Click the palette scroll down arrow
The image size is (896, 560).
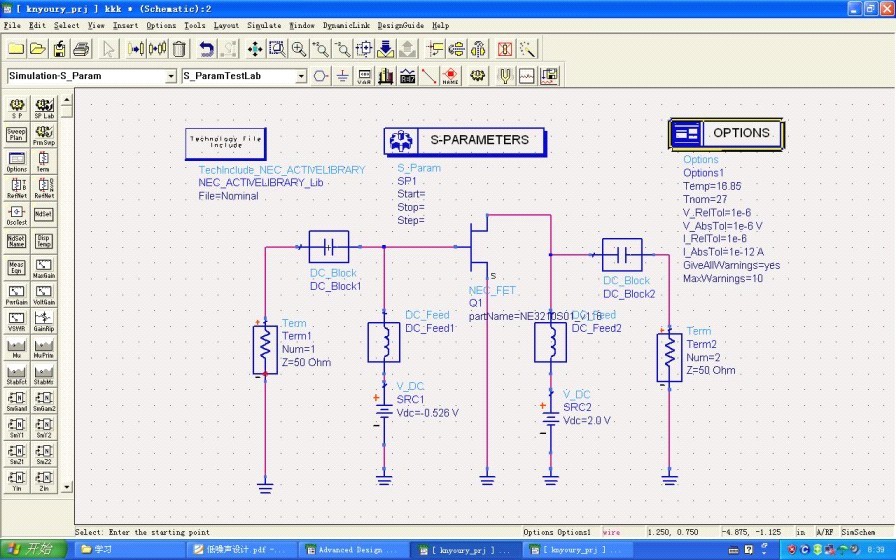click(x=67, y=487)
